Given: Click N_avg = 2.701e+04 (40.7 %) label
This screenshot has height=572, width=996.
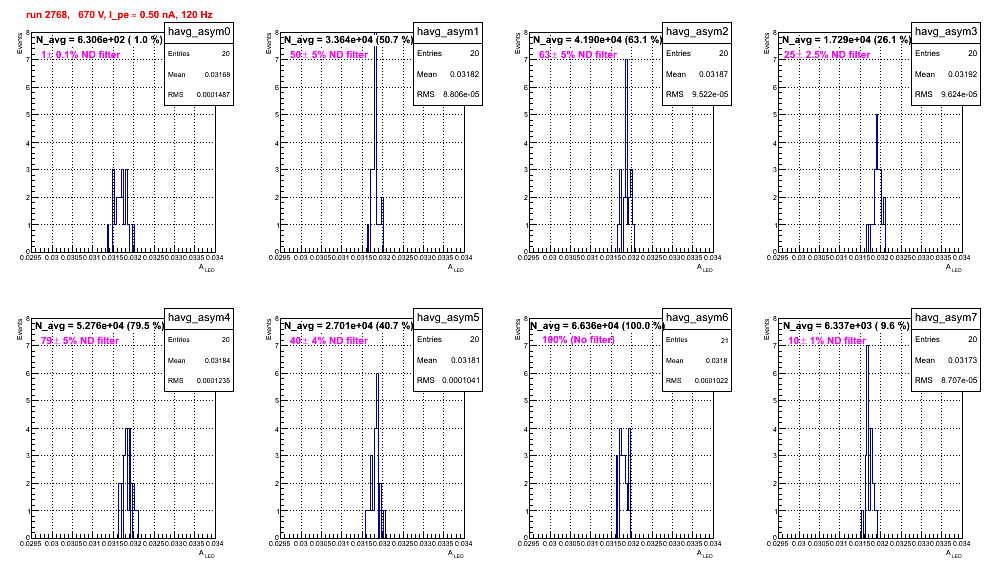Looking at the screenshot, I should pos(348,325).
